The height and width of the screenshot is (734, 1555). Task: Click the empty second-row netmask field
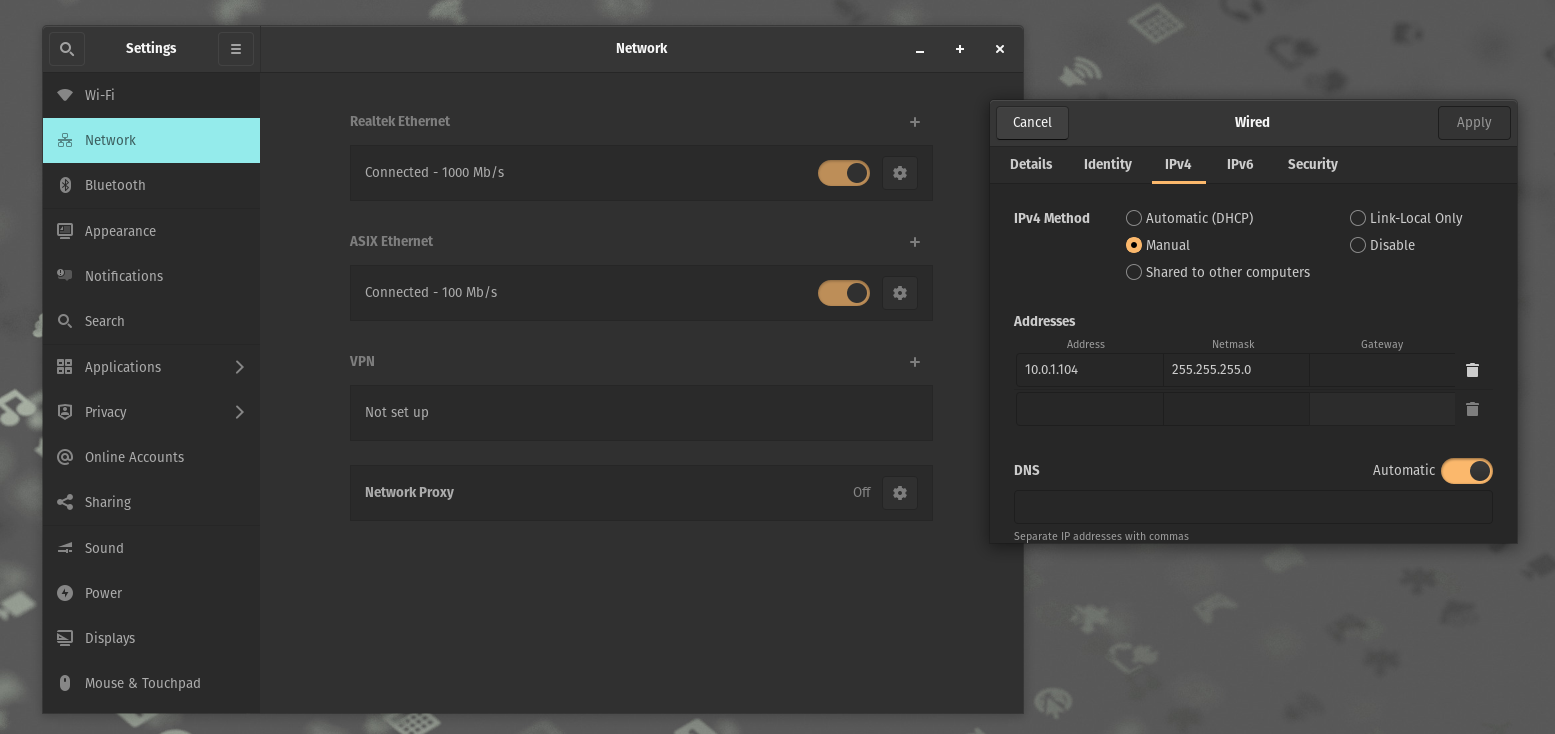[x=1236, y=409]
